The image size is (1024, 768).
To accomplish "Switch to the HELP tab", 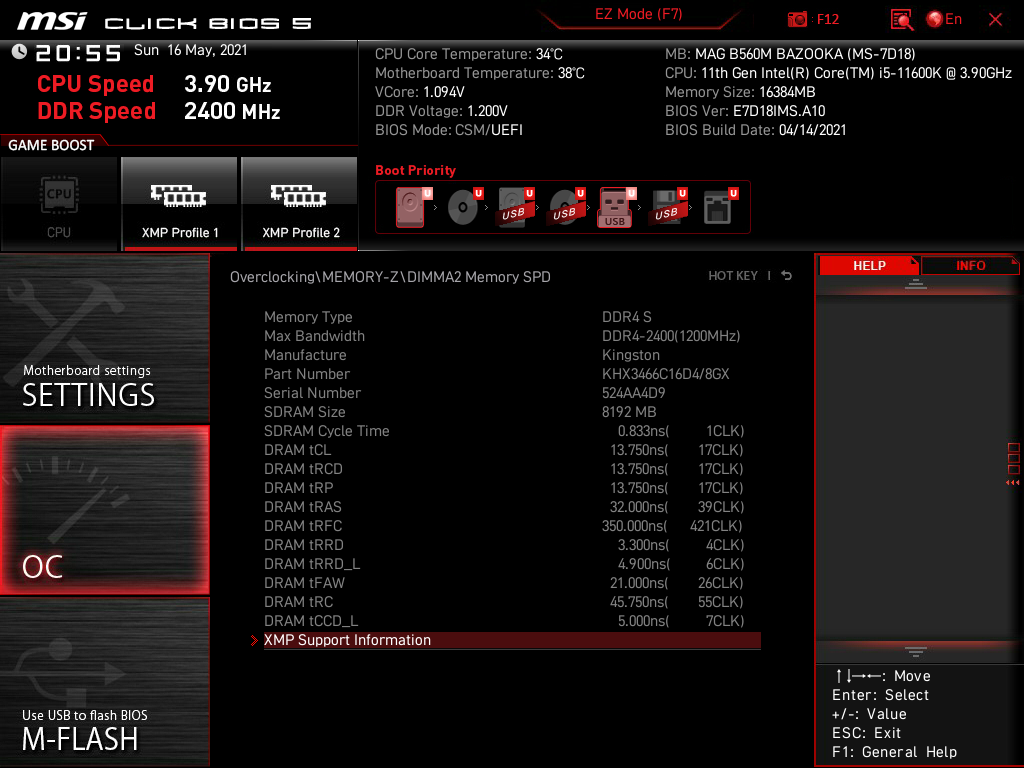I will coord(869,265).
